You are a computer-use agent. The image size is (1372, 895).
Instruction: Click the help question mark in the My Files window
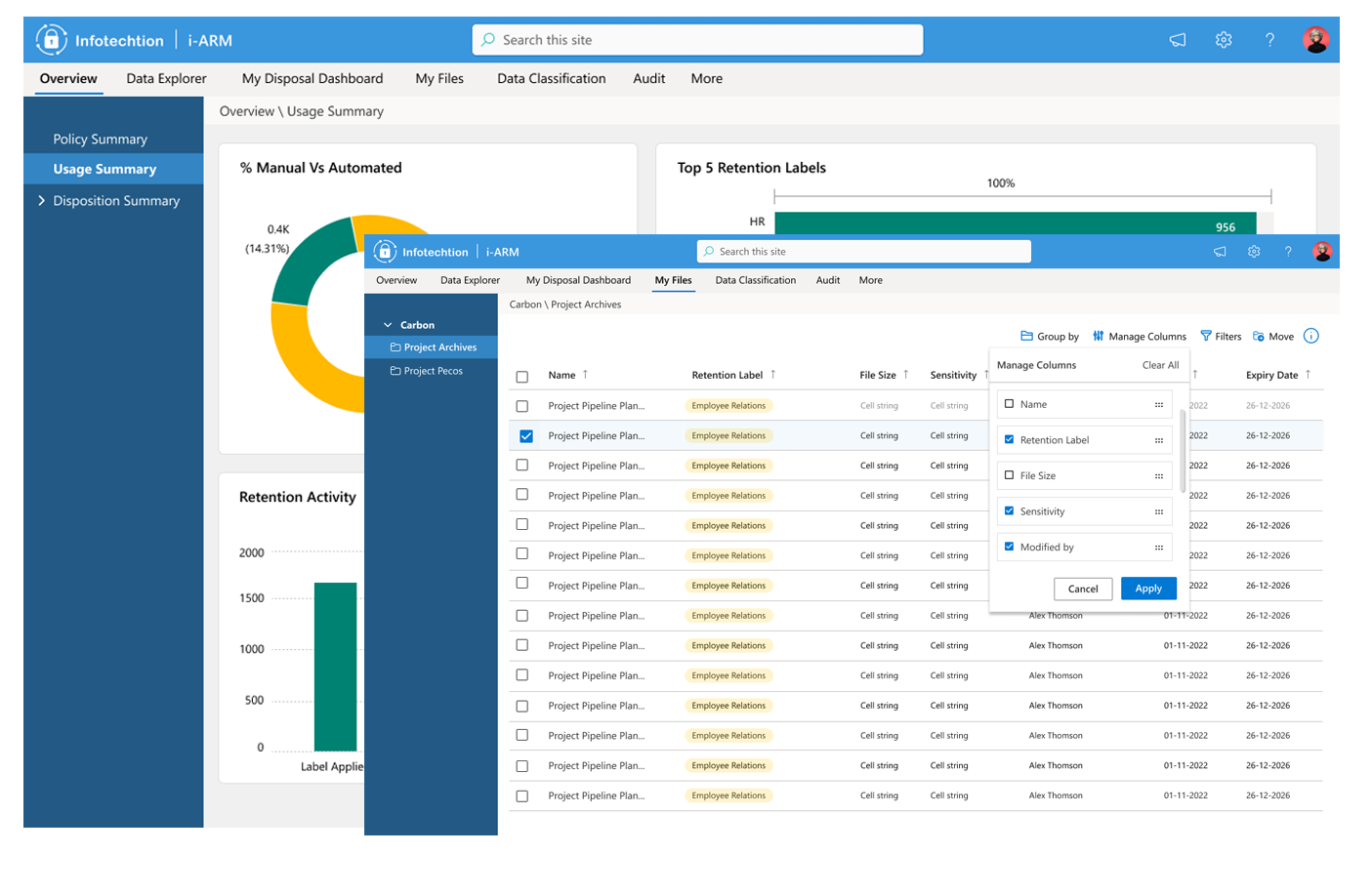pyautogui.click(x=1288, y=252)
